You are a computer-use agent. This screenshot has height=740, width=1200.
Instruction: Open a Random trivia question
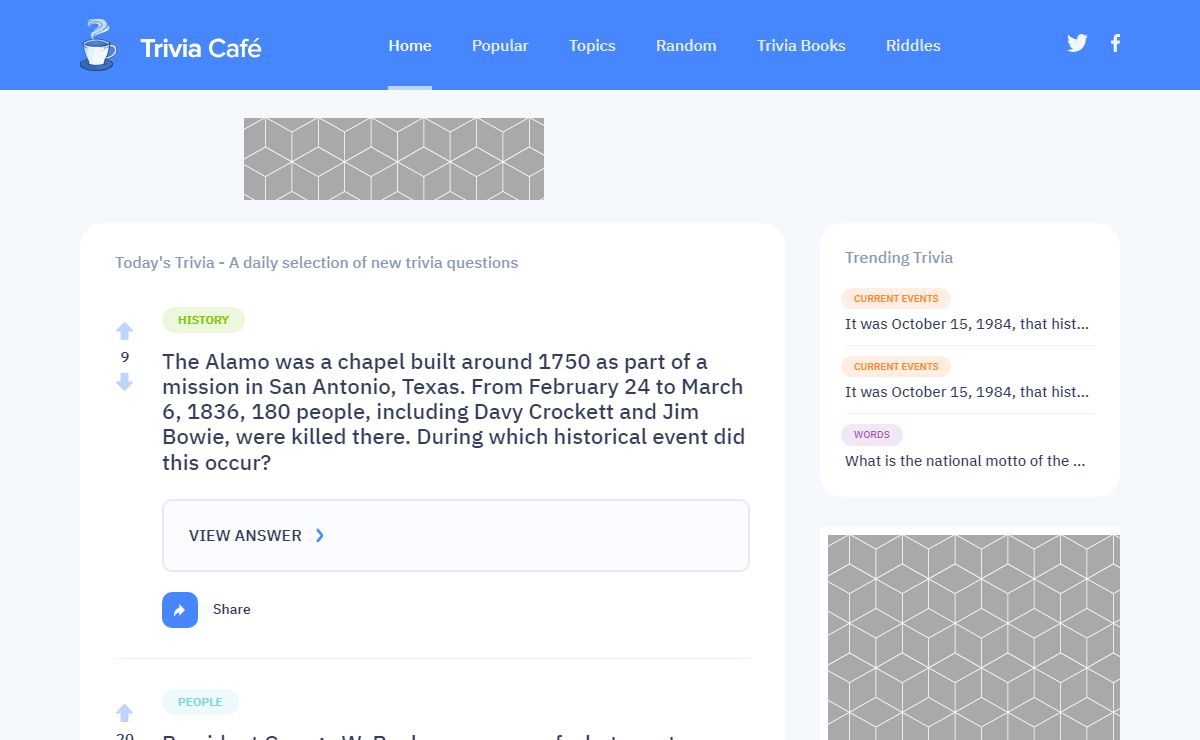(686, 46)
